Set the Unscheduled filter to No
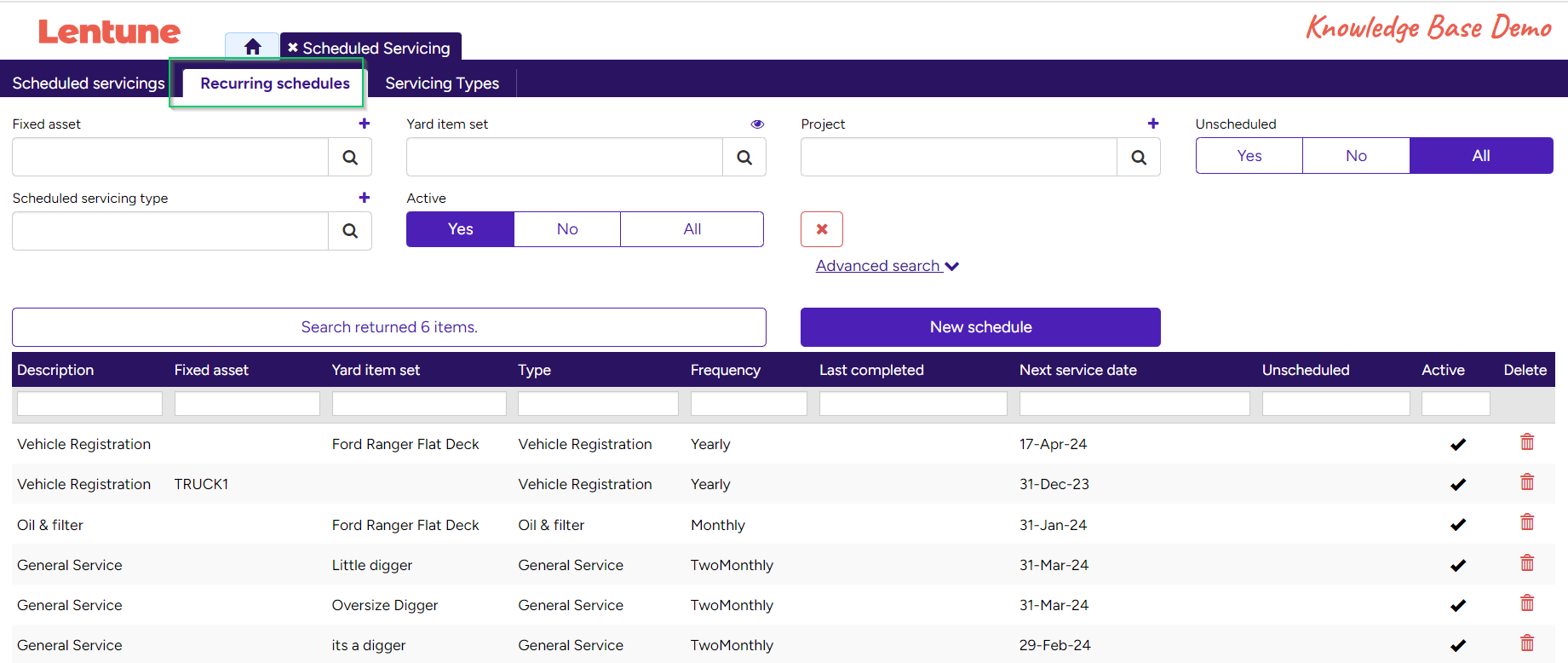 point(1356,156)
